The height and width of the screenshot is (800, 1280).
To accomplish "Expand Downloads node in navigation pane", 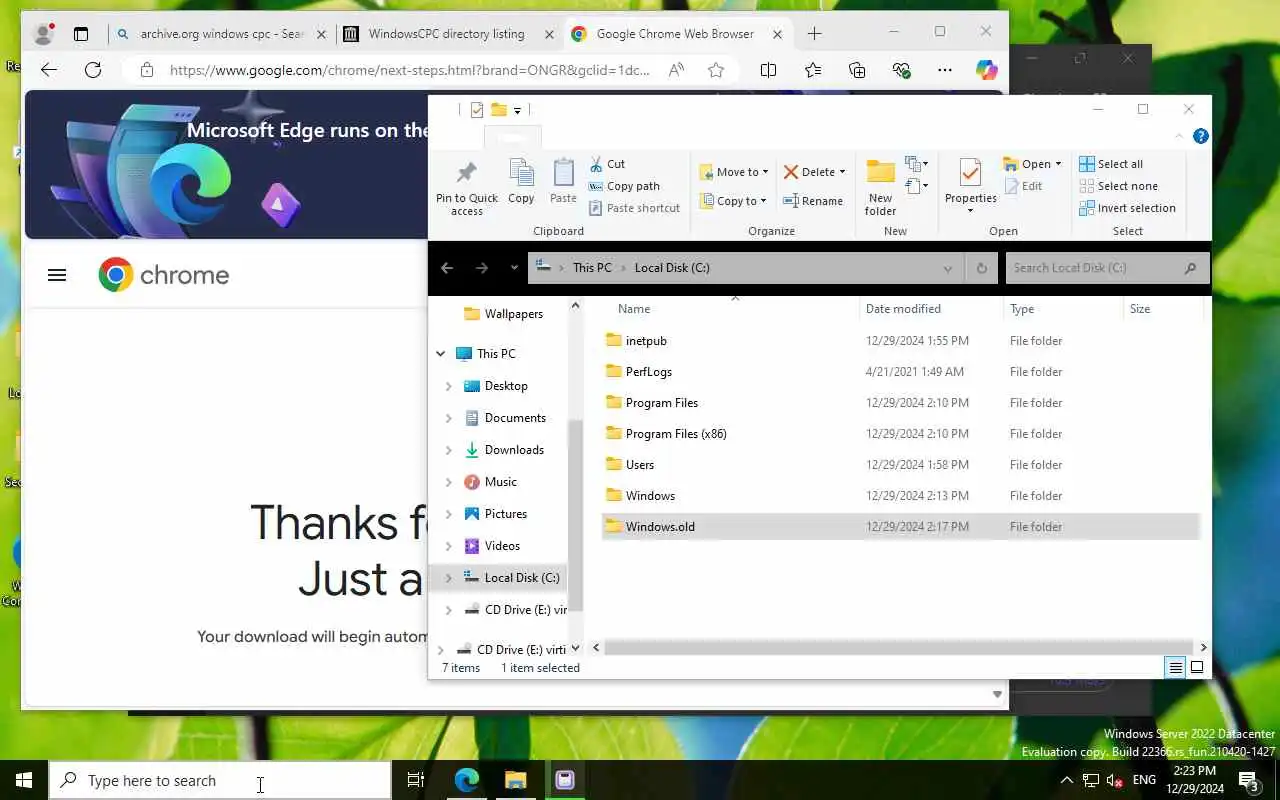I will click(x=449, y=450).
